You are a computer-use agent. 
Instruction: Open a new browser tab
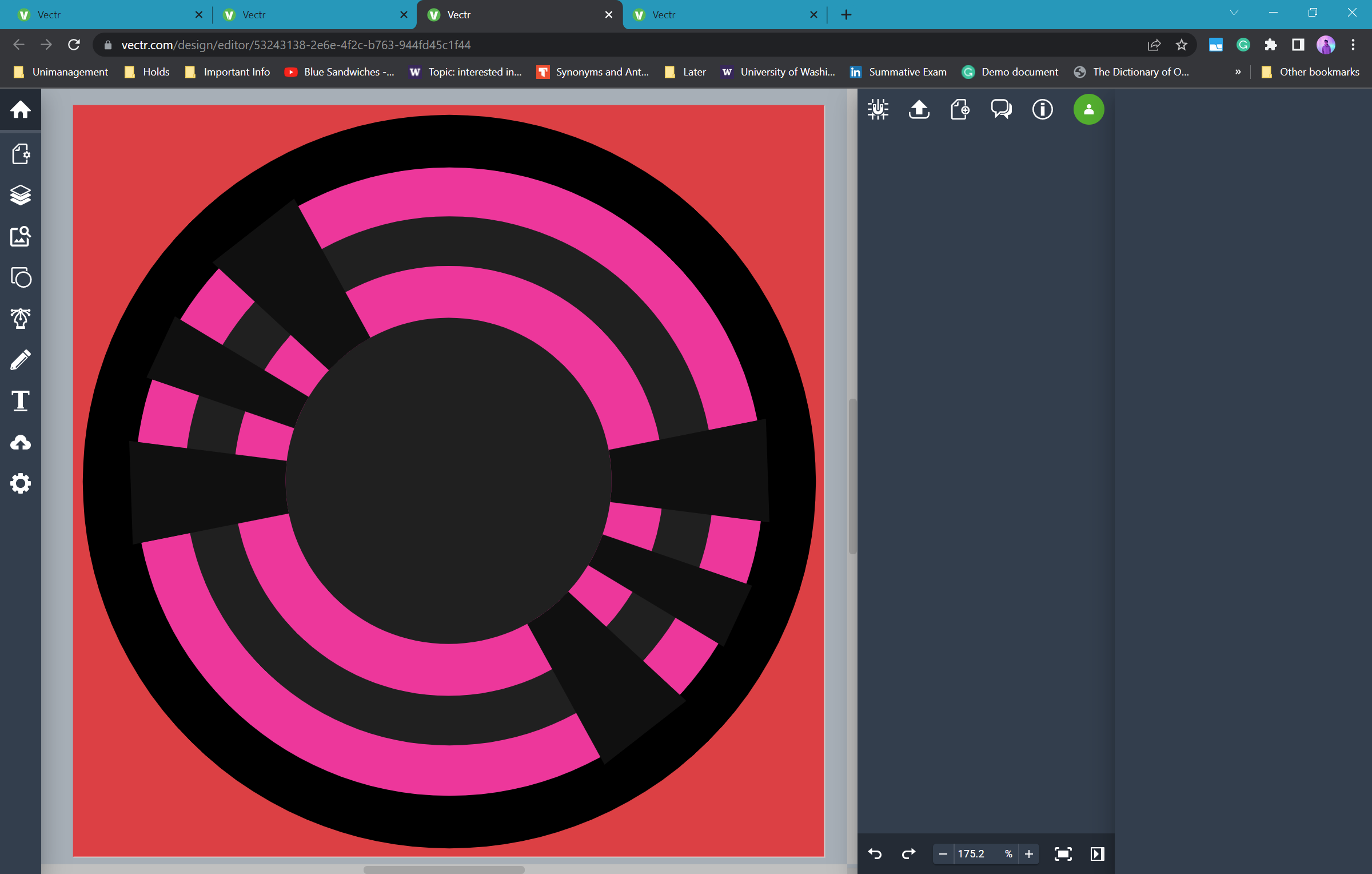pyautogui.click(x=846, y=14)
